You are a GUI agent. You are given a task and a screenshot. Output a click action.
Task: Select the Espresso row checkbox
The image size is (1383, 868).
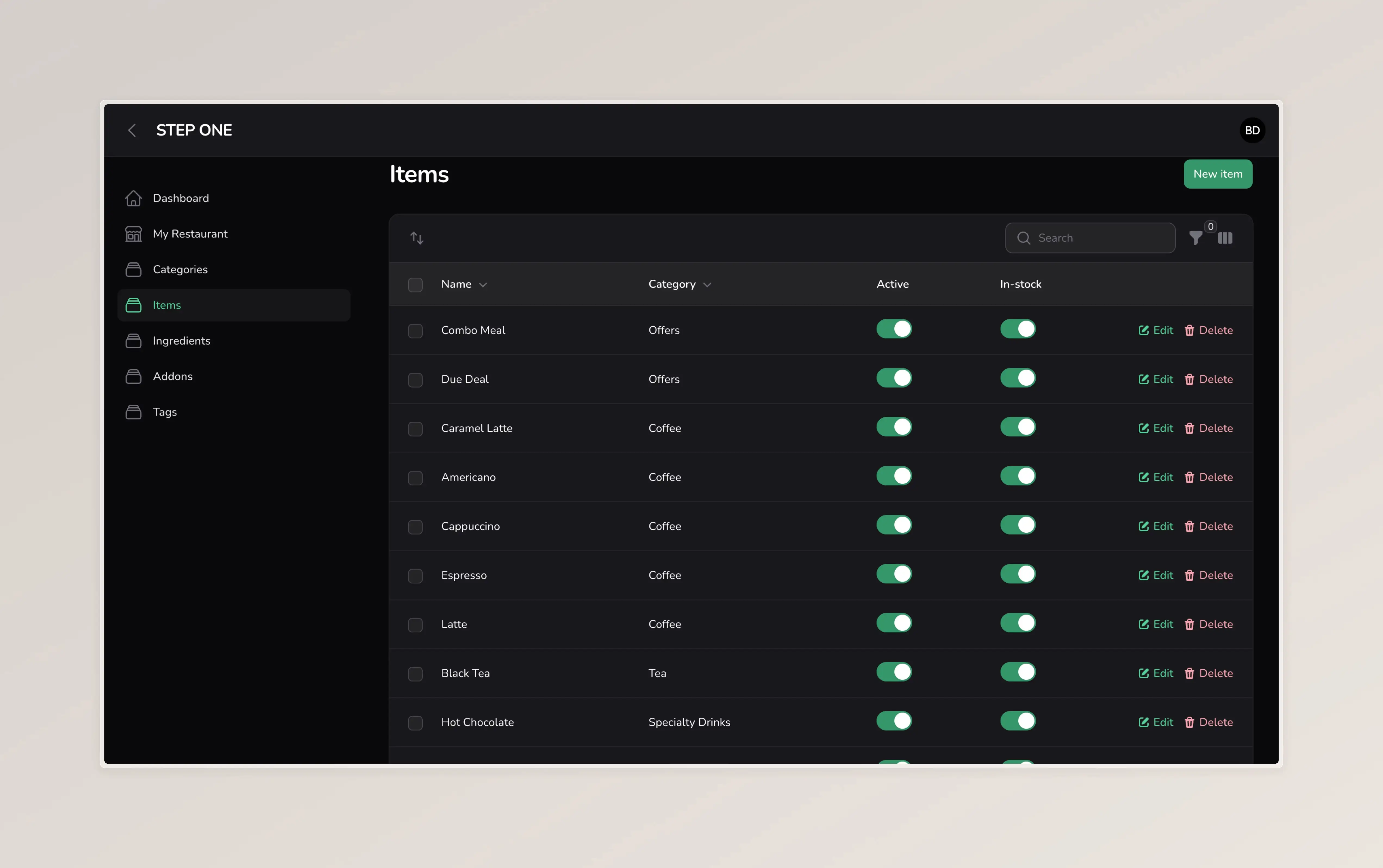(415, 576)
